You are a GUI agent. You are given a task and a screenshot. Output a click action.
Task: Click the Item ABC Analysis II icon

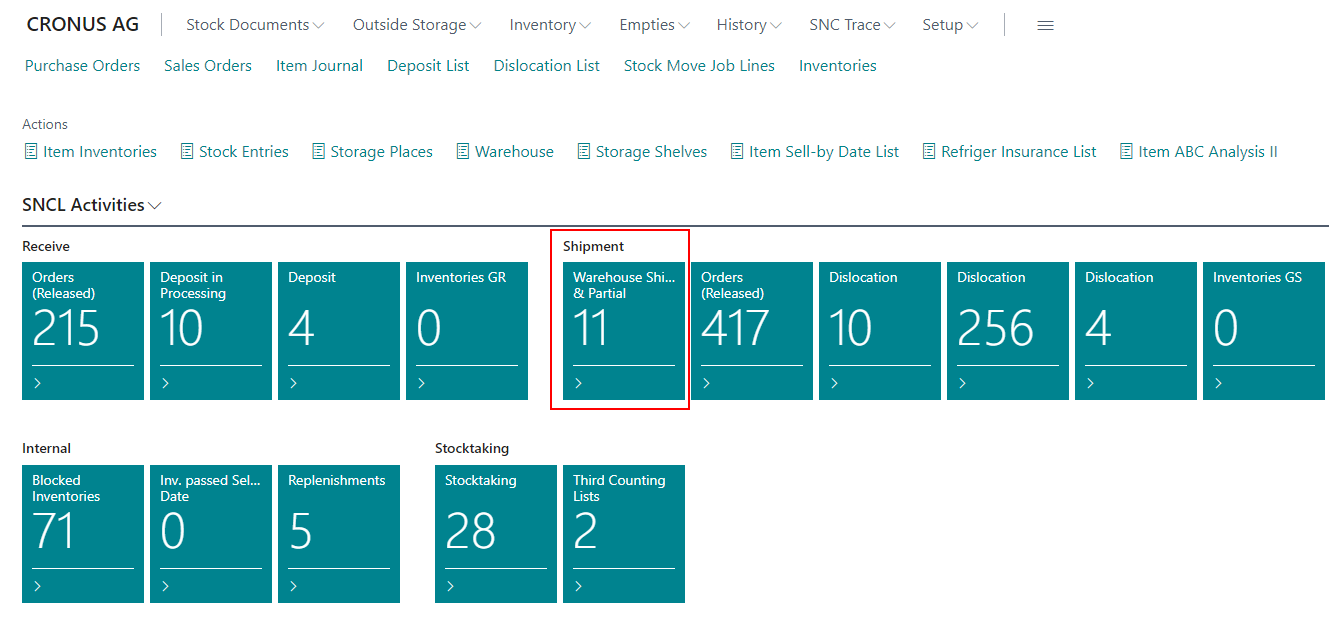tap(1126, 152)
